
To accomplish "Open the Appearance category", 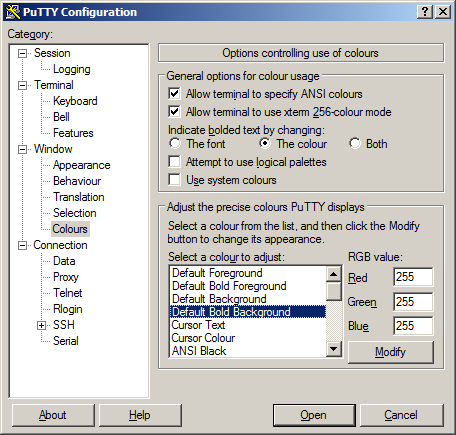I will pyautogui.click(x=82, y=165).
